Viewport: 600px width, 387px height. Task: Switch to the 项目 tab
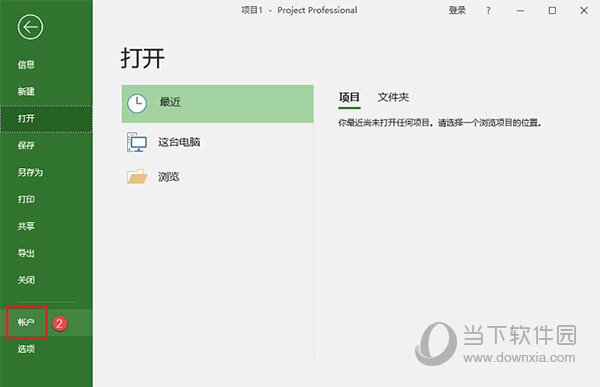click(349, 97)
